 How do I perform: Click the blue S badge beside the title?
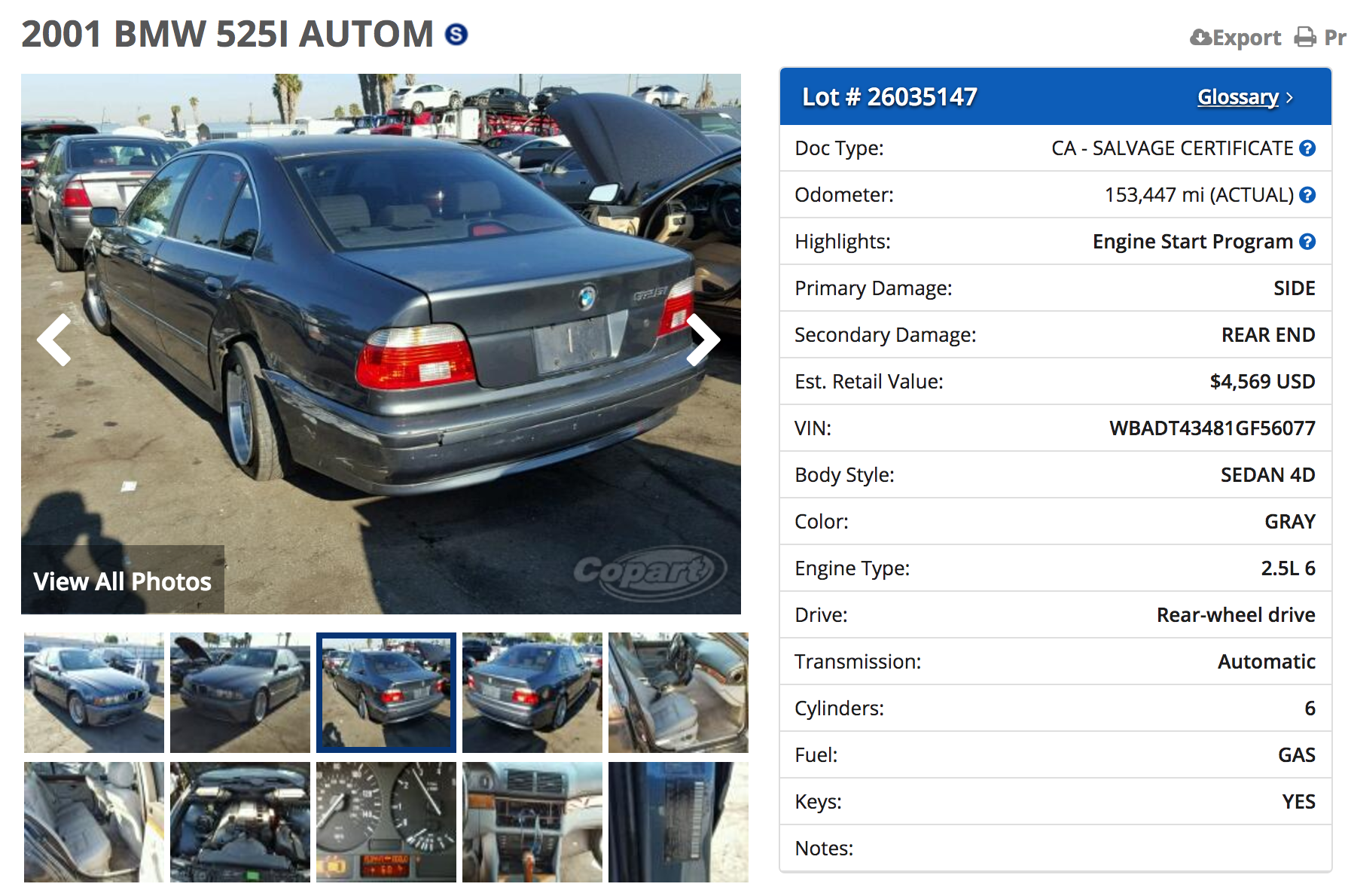pos(456,35)
